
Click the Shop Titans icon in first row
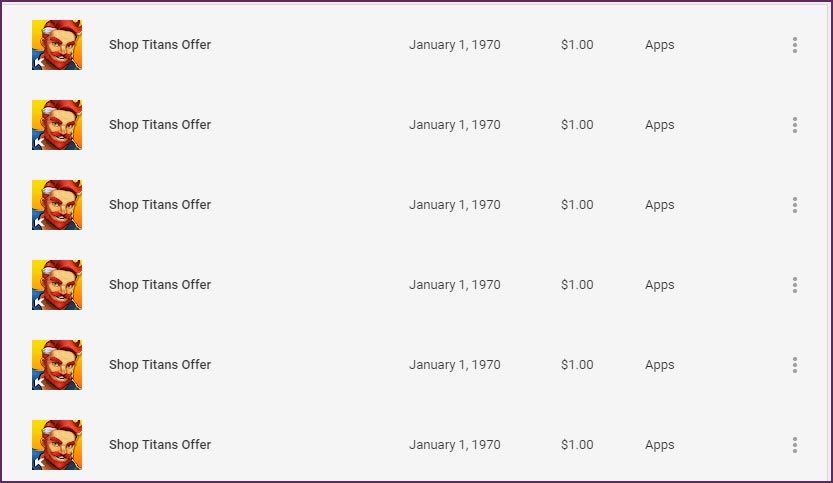click(57, 45)
